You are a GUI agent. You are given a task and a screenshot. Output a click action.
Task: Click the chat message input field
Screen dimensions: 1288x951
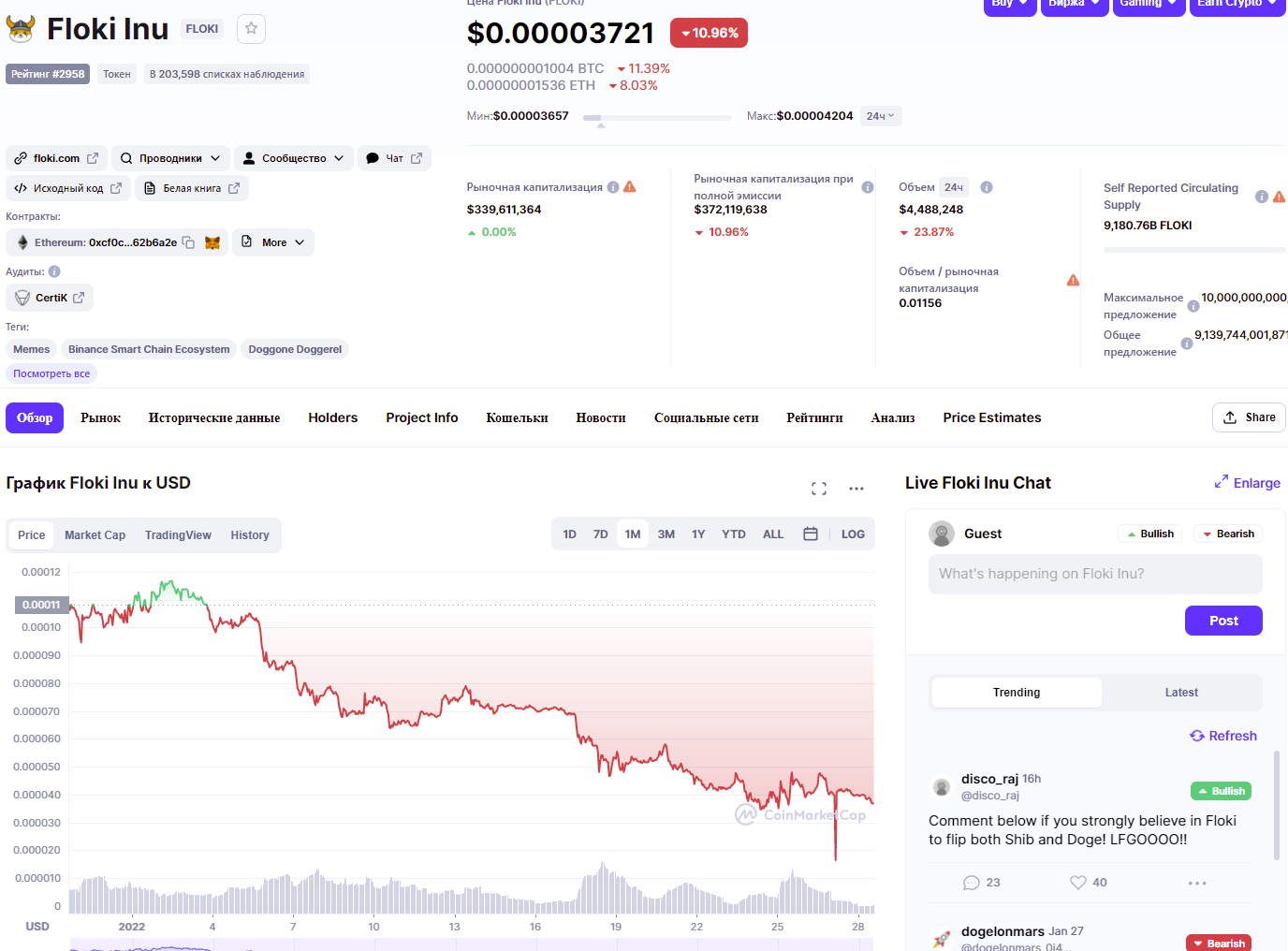pos(1095,574)
